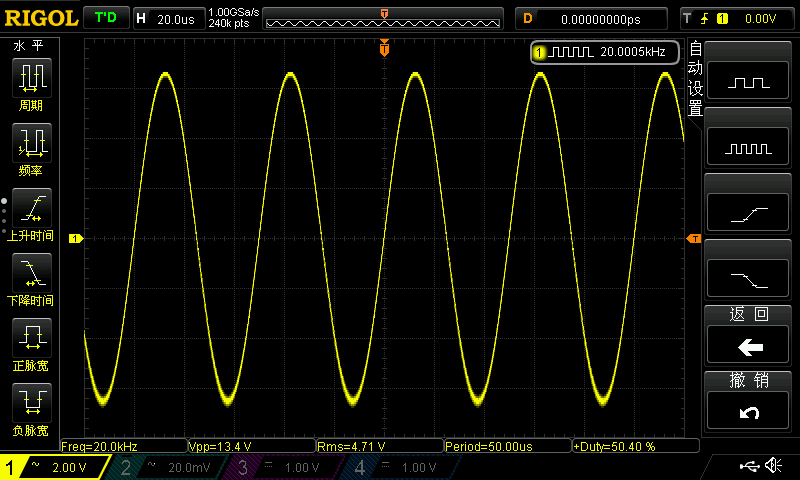Pick single-cycle auto-setup waveform button

(x=748, y=81)
